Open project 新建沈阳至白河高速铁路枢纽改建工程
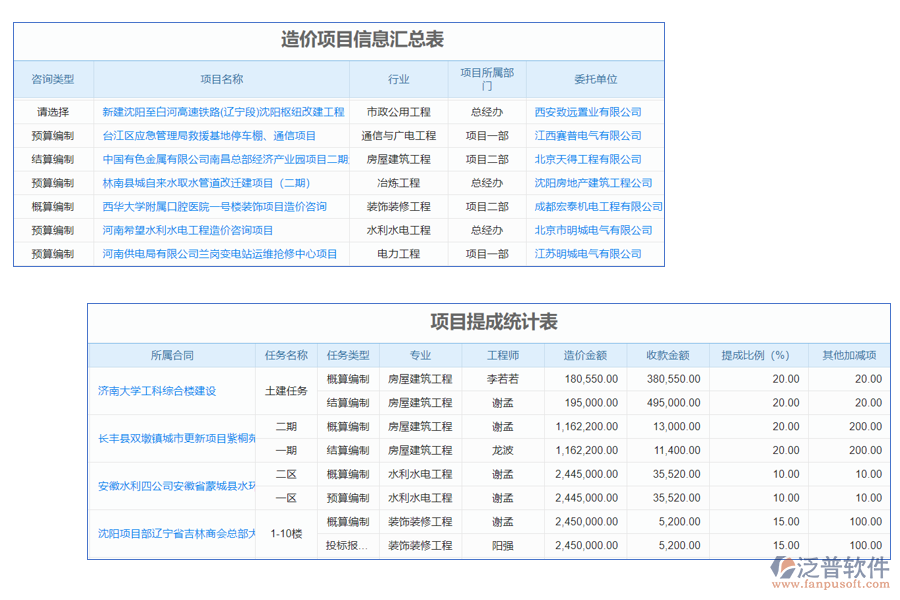The width and height of the screenshot is (900, 600). [222, 111]
